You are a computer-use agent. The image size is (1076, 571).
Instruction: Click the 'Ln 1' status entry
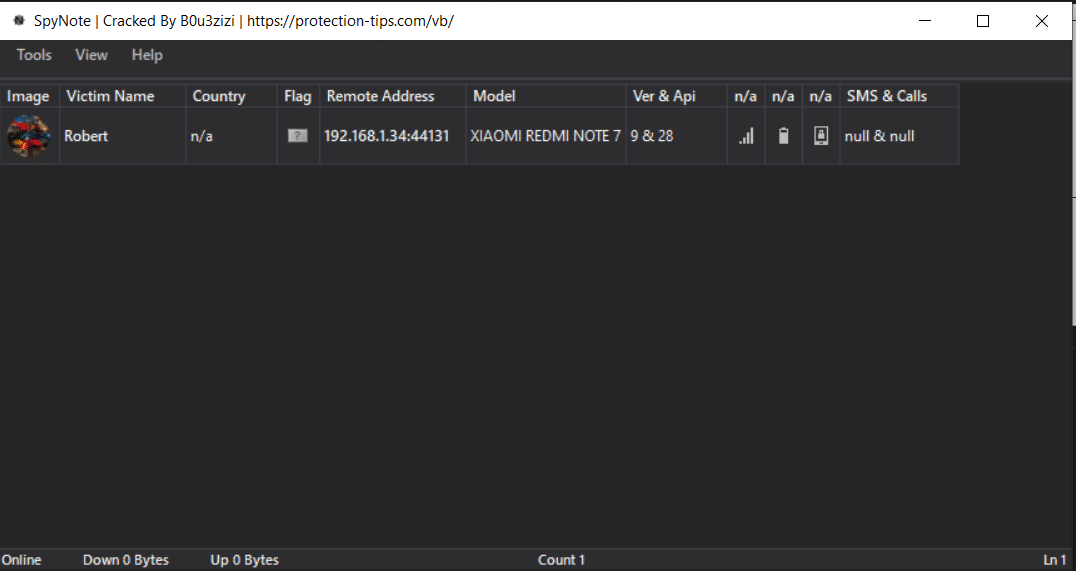(x=1055, y=560)
